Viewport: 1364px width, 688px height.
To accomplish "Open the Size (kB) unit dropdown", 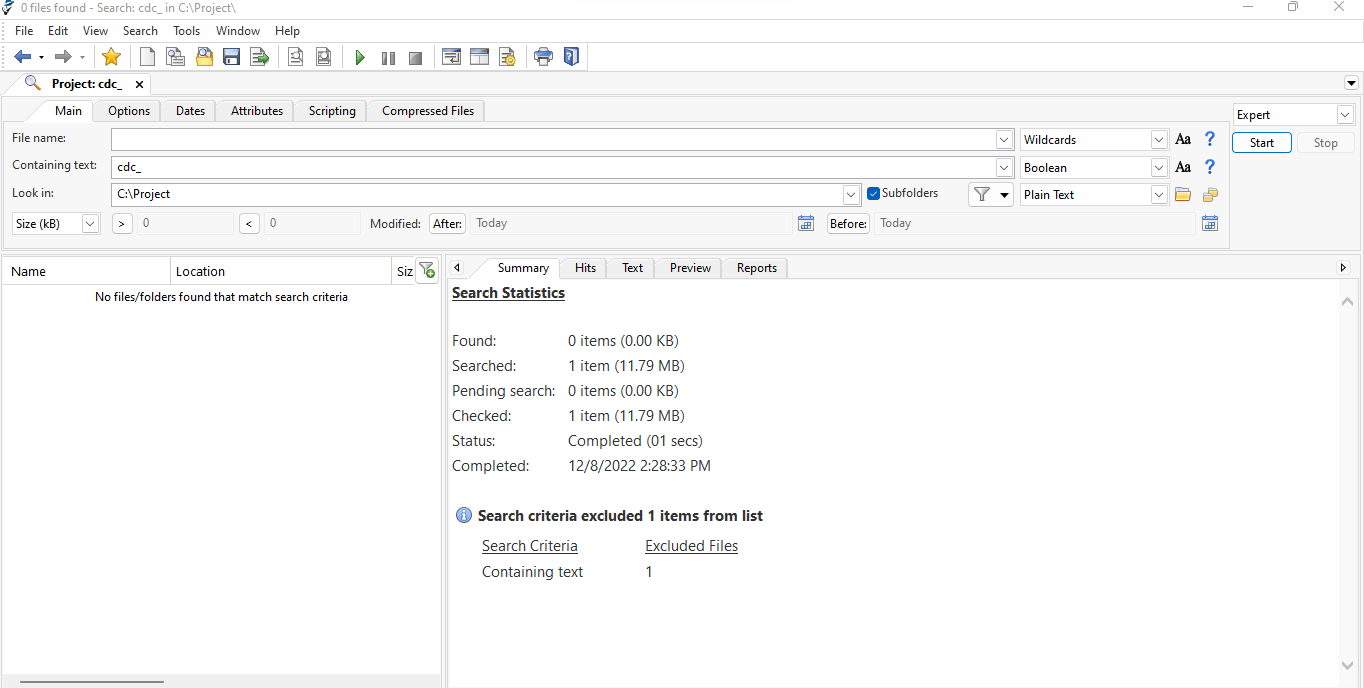I will (90, 224).
